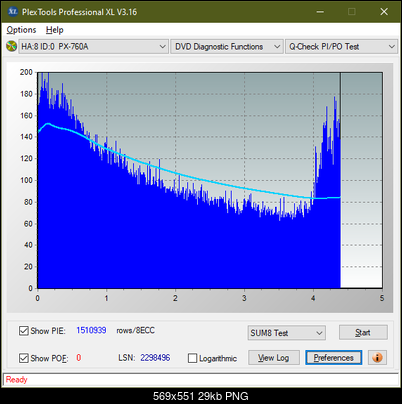
Task: Open the DVD Diagnostic Functions dropdown
Action: 227,46
